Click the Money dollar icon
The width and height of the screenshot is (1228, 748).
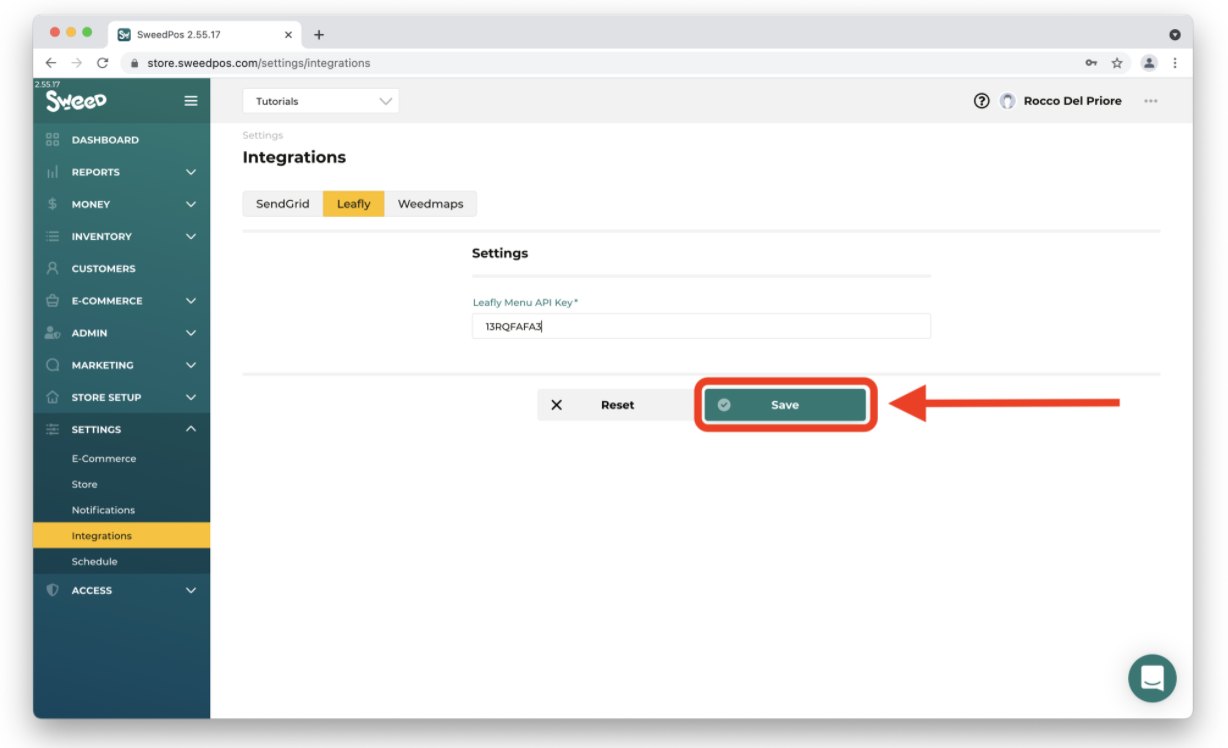point(53,204)
